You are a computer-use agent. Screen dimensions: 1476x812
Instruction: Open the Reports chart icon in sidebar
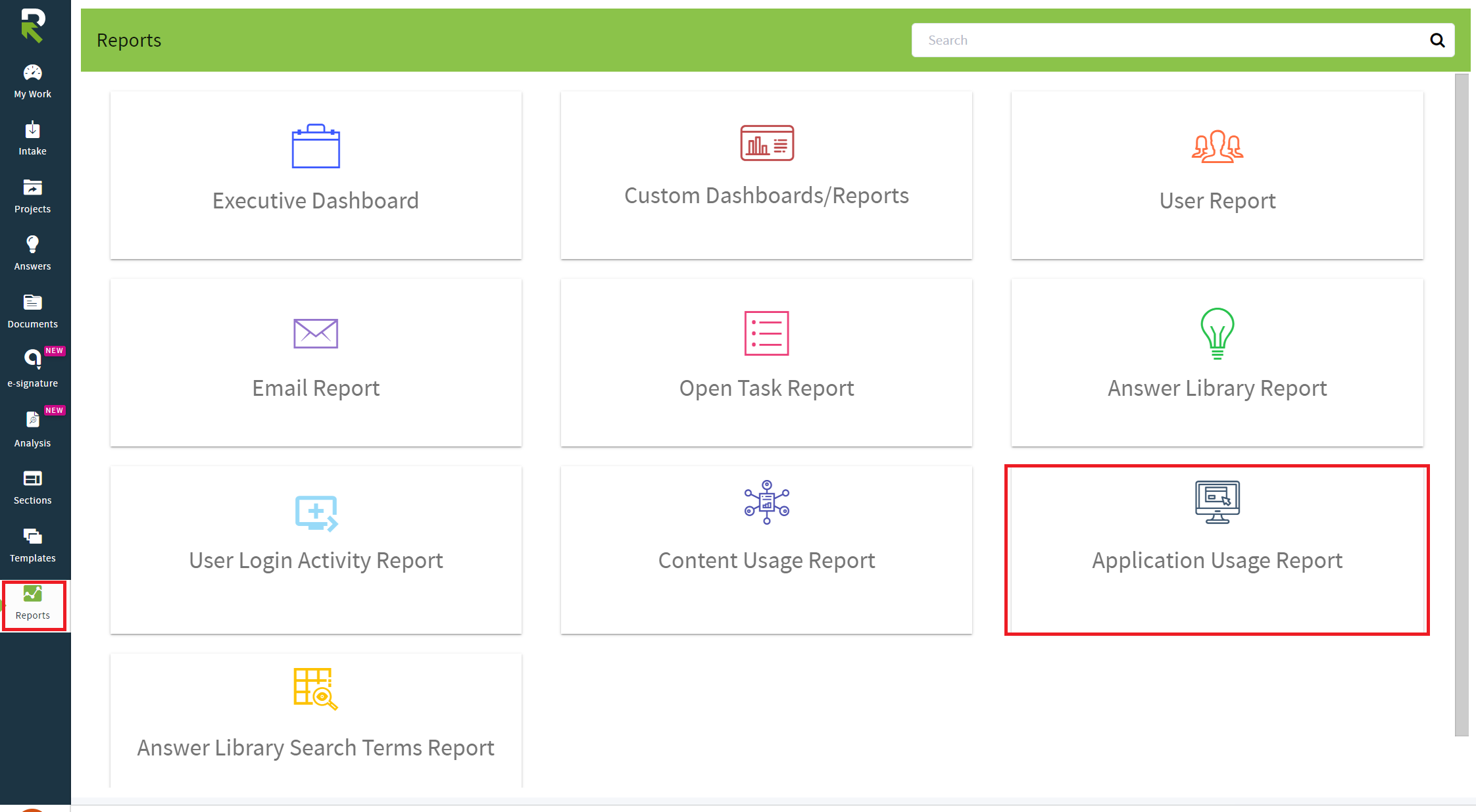click(x=33, y=594)
